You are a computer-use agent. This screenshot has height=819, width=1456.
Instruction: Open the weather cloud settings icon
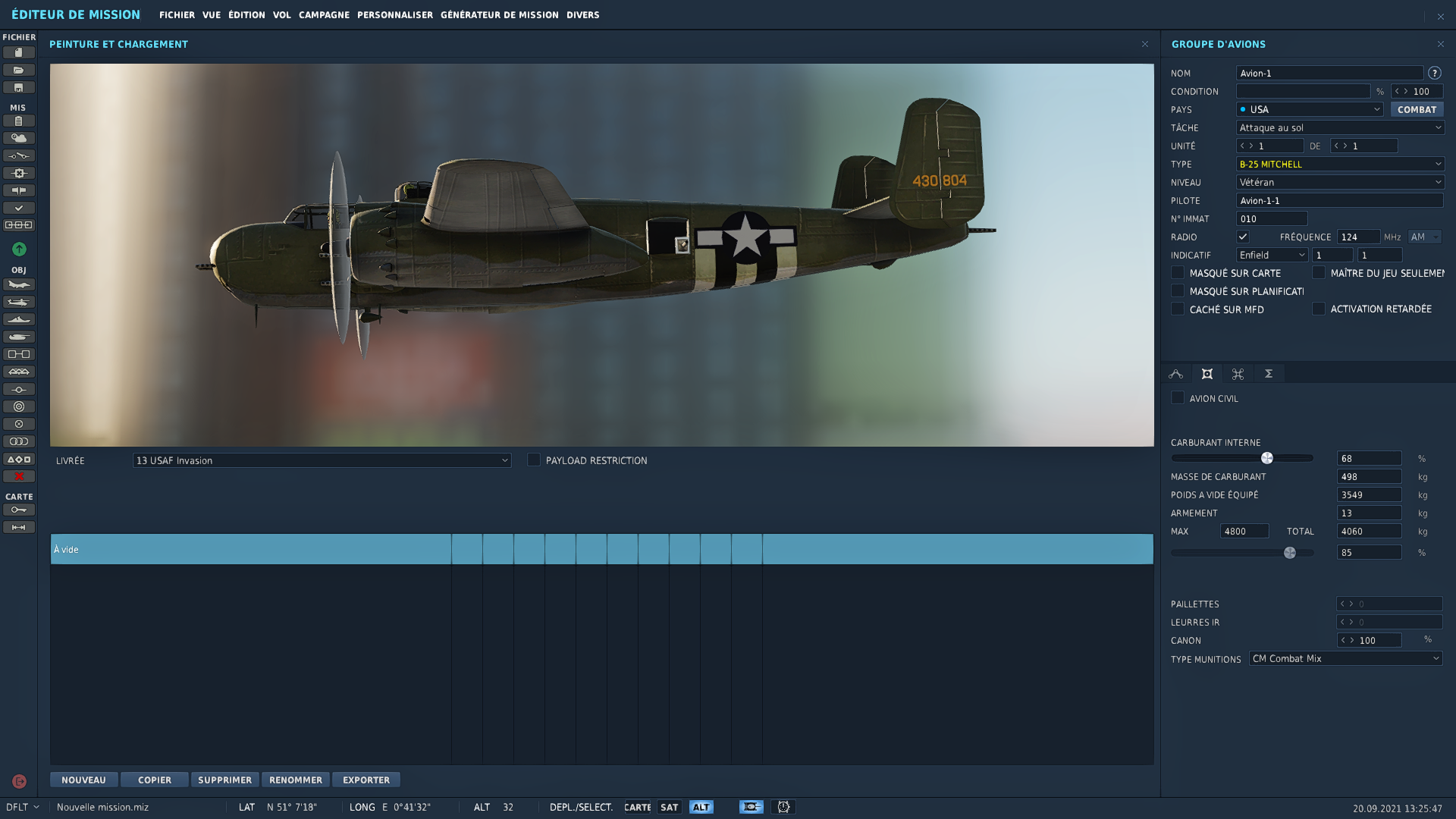19,138
